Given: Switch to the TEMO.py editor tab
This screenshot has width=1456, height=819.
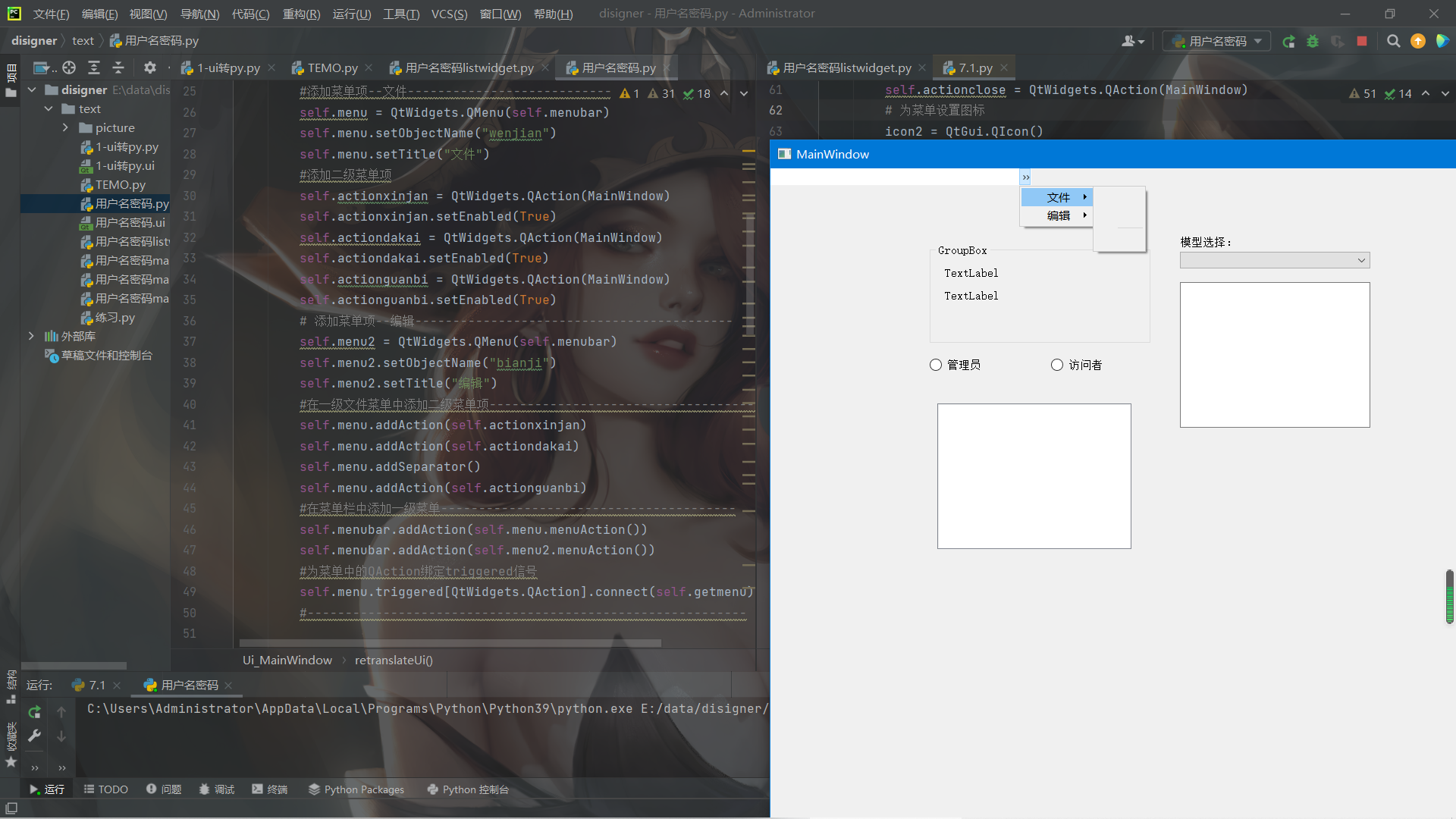Looking at the screenshot, I should click(x=332, y=67).
